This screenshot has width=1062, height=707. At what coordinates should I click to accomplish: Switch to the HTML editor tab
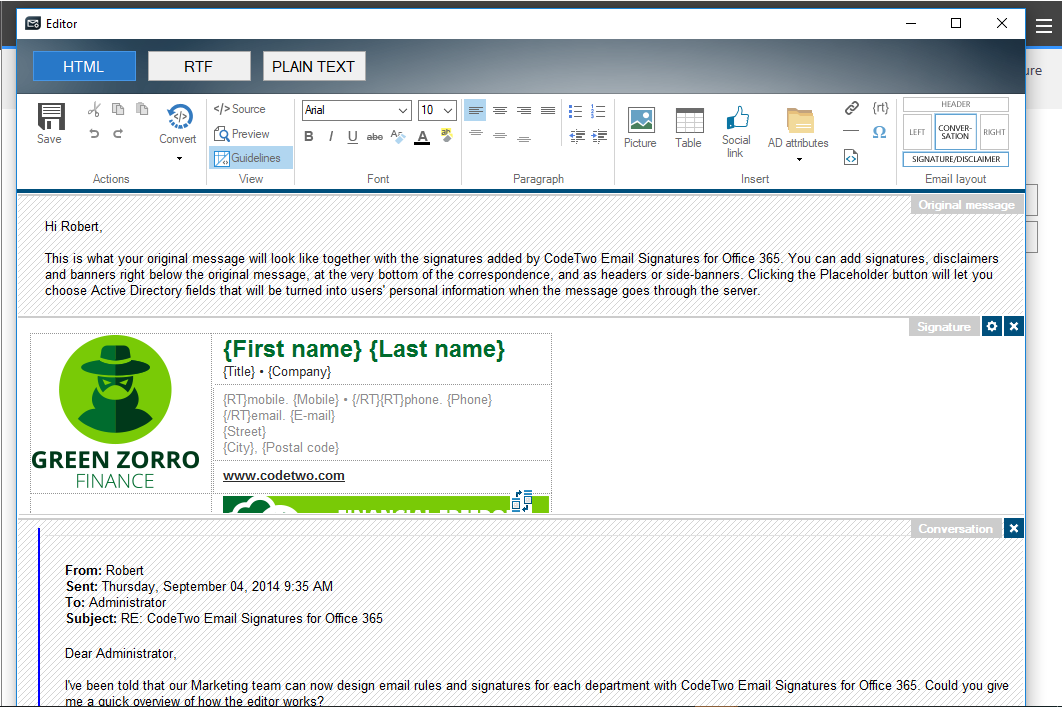coord(84,66)
